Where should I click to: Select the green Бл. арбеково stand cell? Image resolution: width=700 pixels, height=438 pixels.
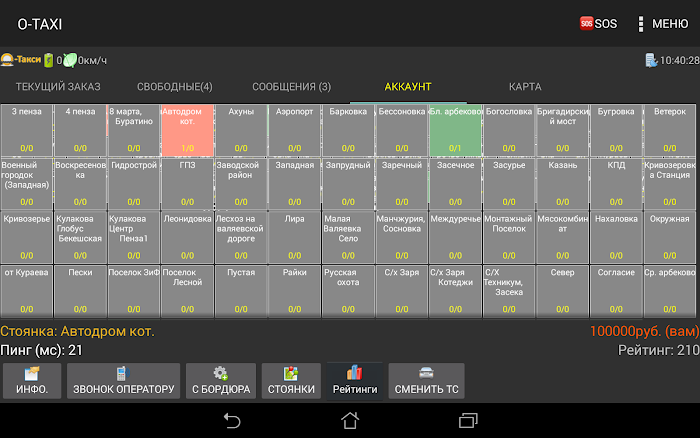(455, 130)
